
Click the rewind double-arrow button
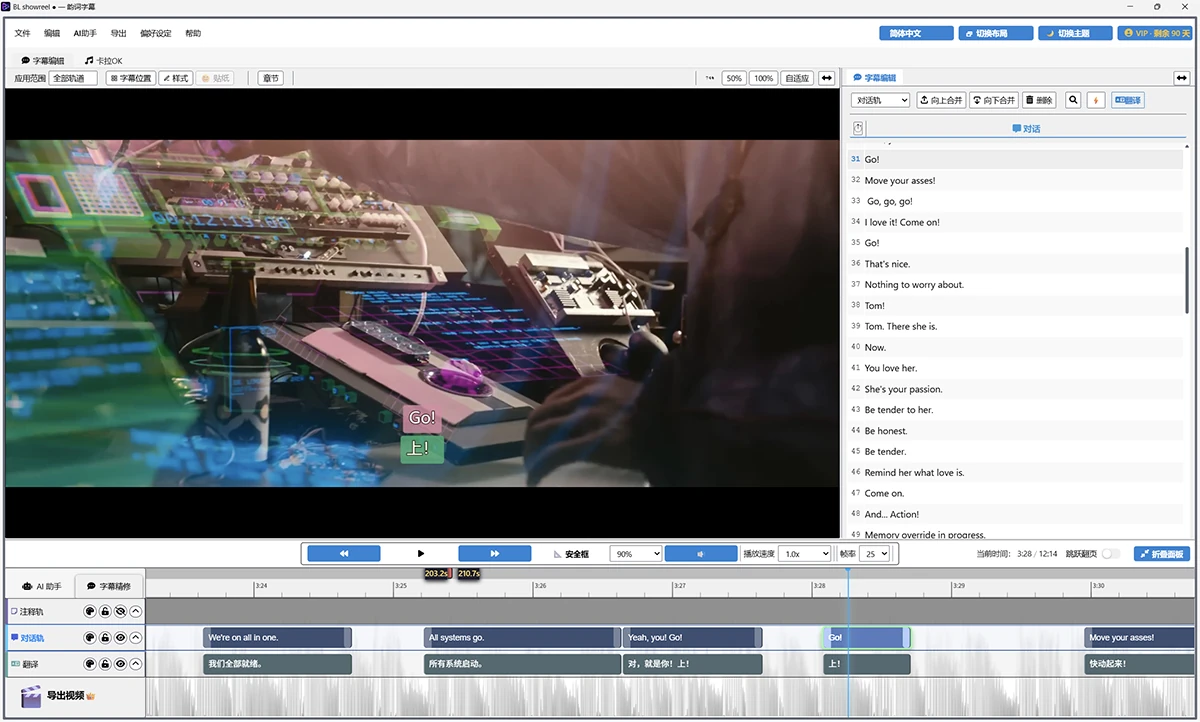click(x=344, y=553)
